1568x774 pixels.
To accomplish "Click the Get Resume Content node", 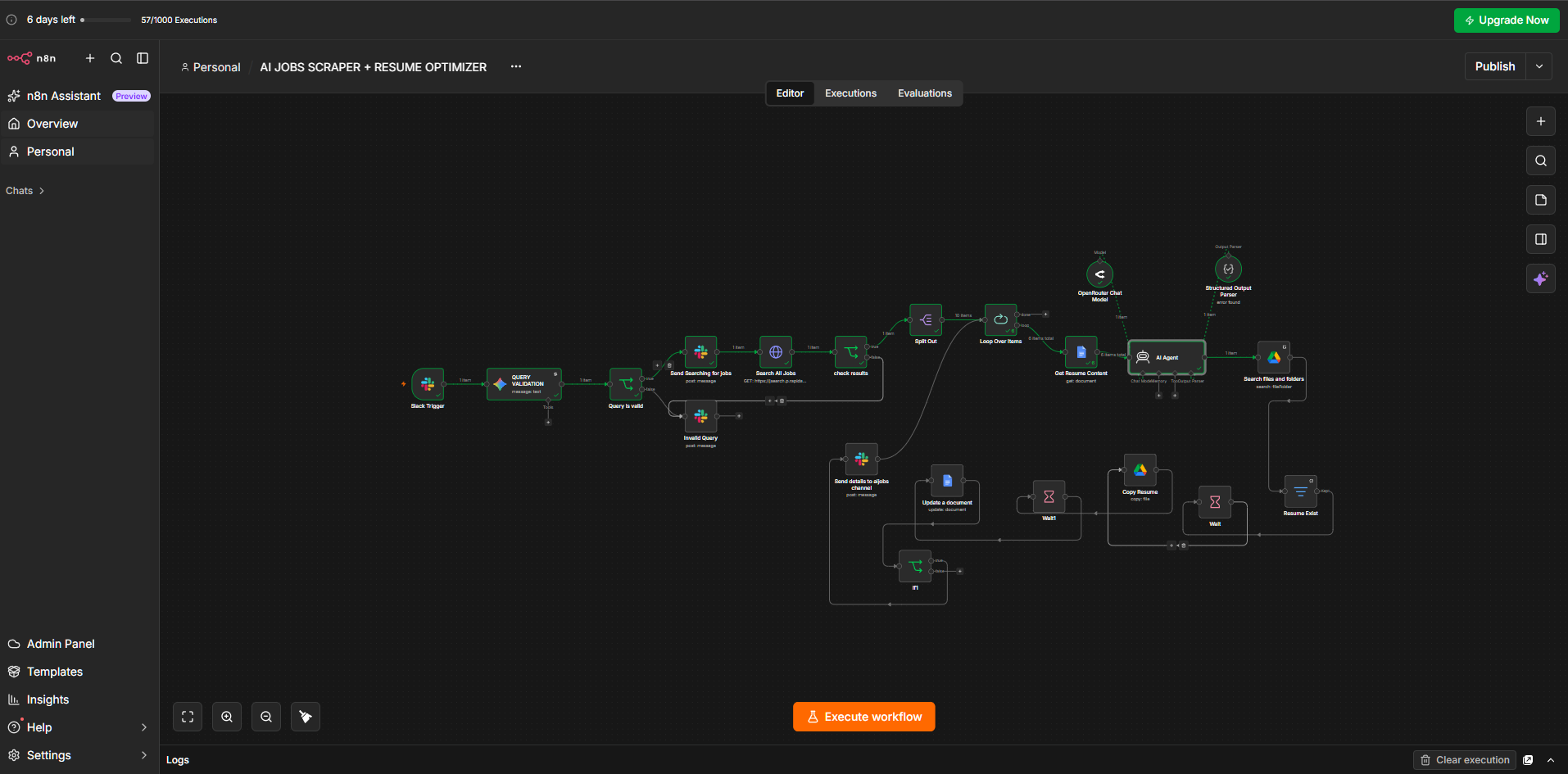I will 1081,352.
